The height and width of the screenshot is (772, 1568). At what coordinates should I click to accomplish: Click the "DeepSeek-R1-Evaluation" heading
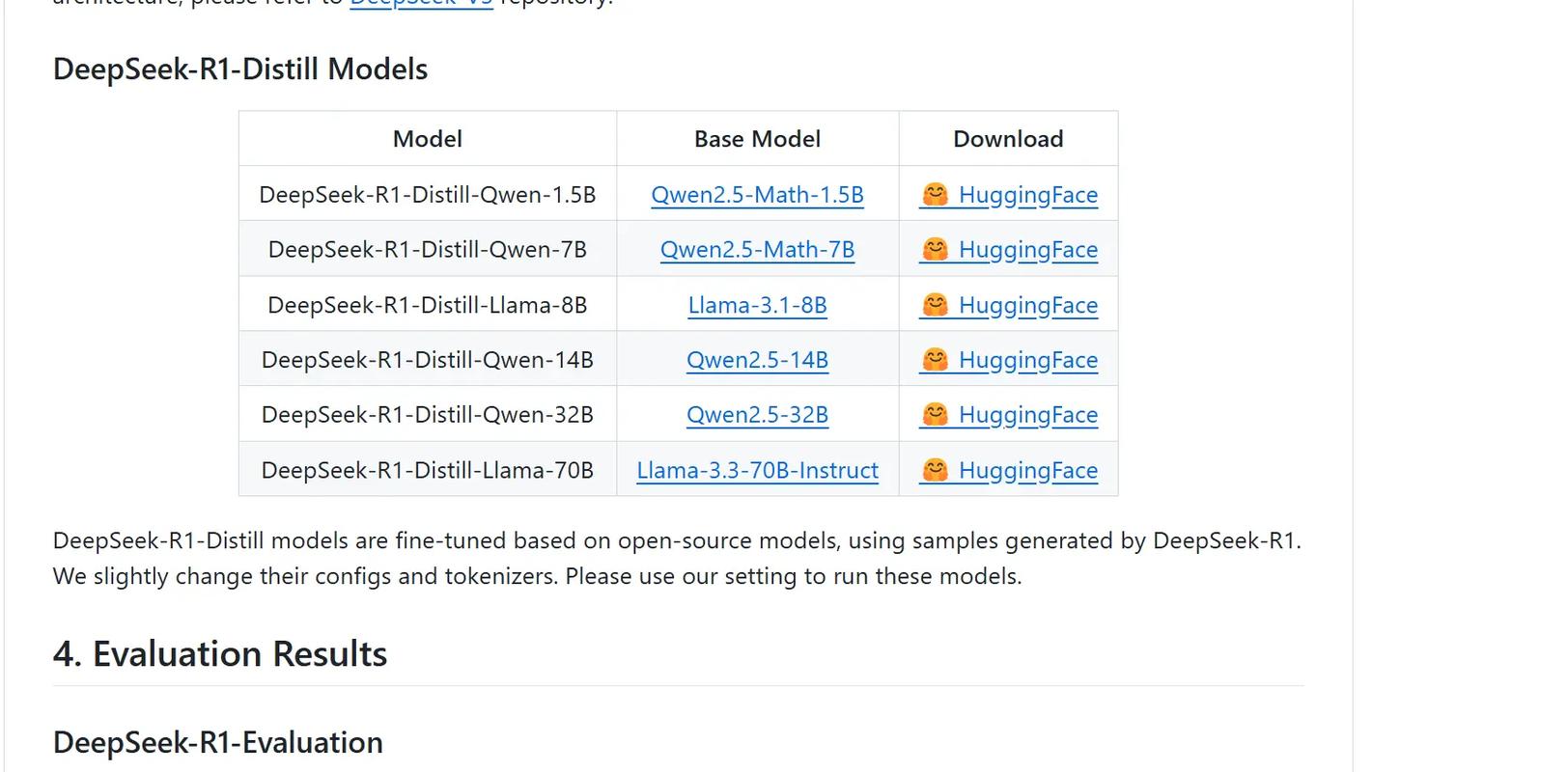point(218,743)
